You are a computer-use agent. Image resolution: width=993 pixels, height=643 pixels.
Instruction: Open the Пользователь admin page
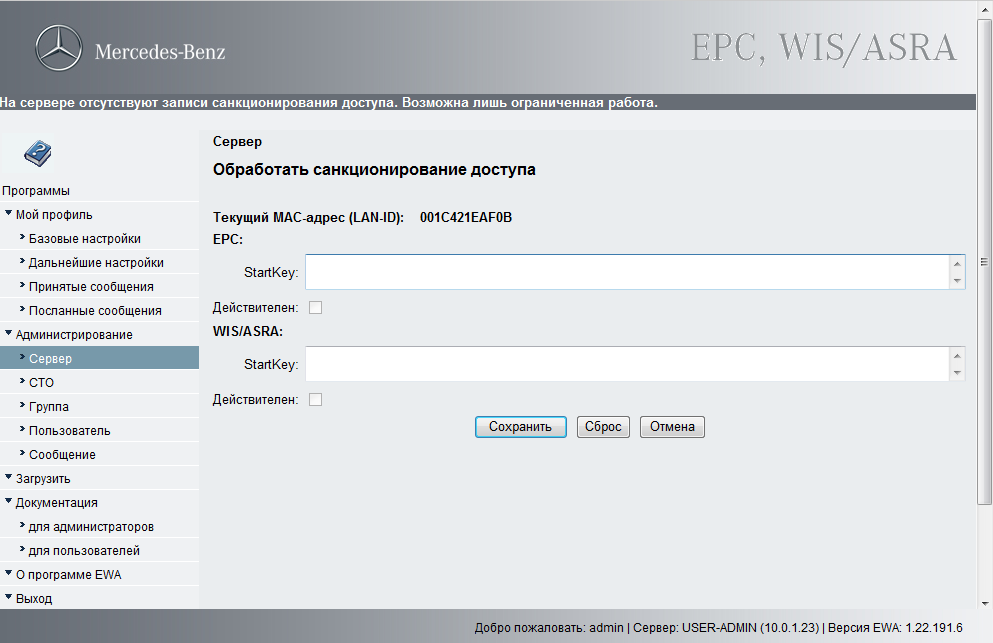click(70, 431)
